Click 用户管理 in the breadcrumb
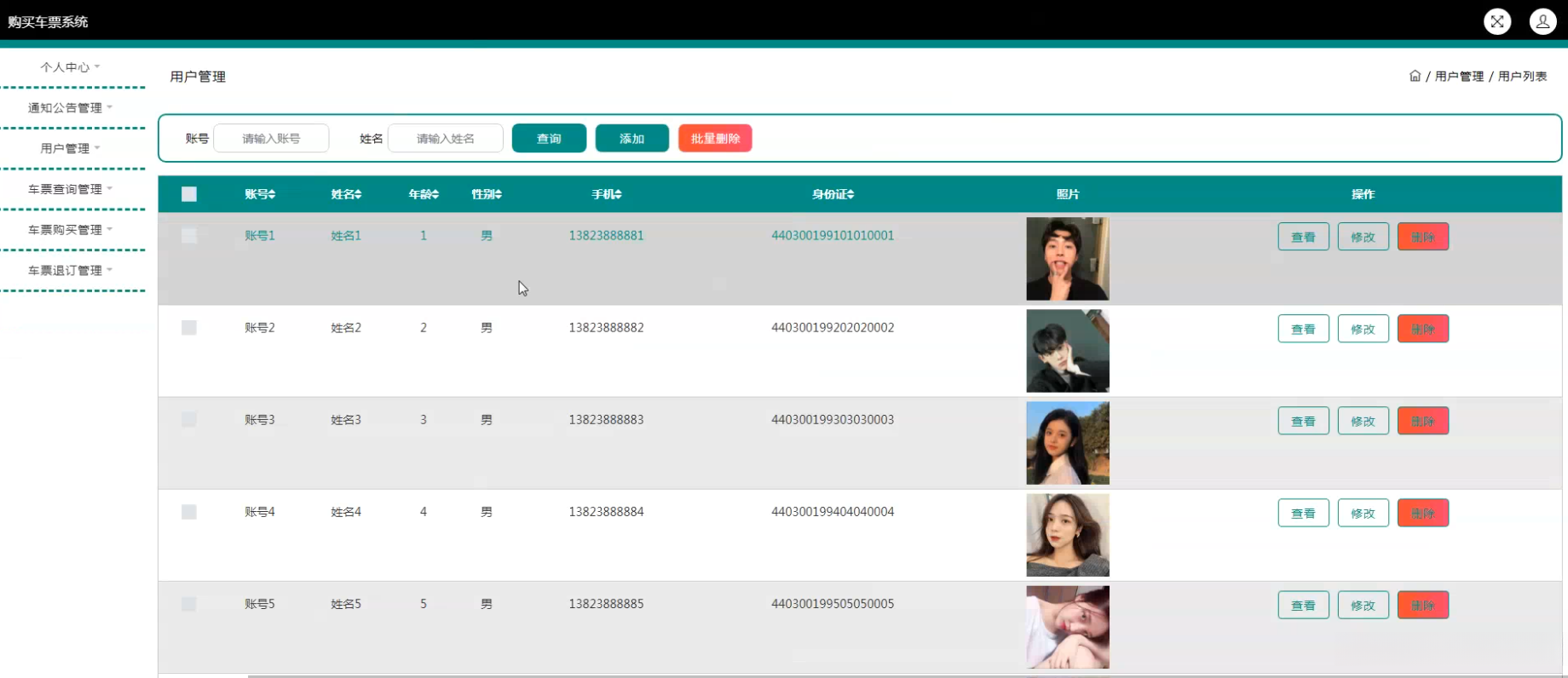1568x678 pixels. (x=1459, y=77)
